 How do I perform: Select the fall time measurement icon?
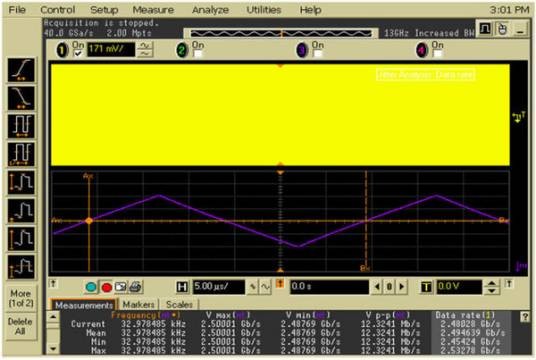tap(21, 98)
